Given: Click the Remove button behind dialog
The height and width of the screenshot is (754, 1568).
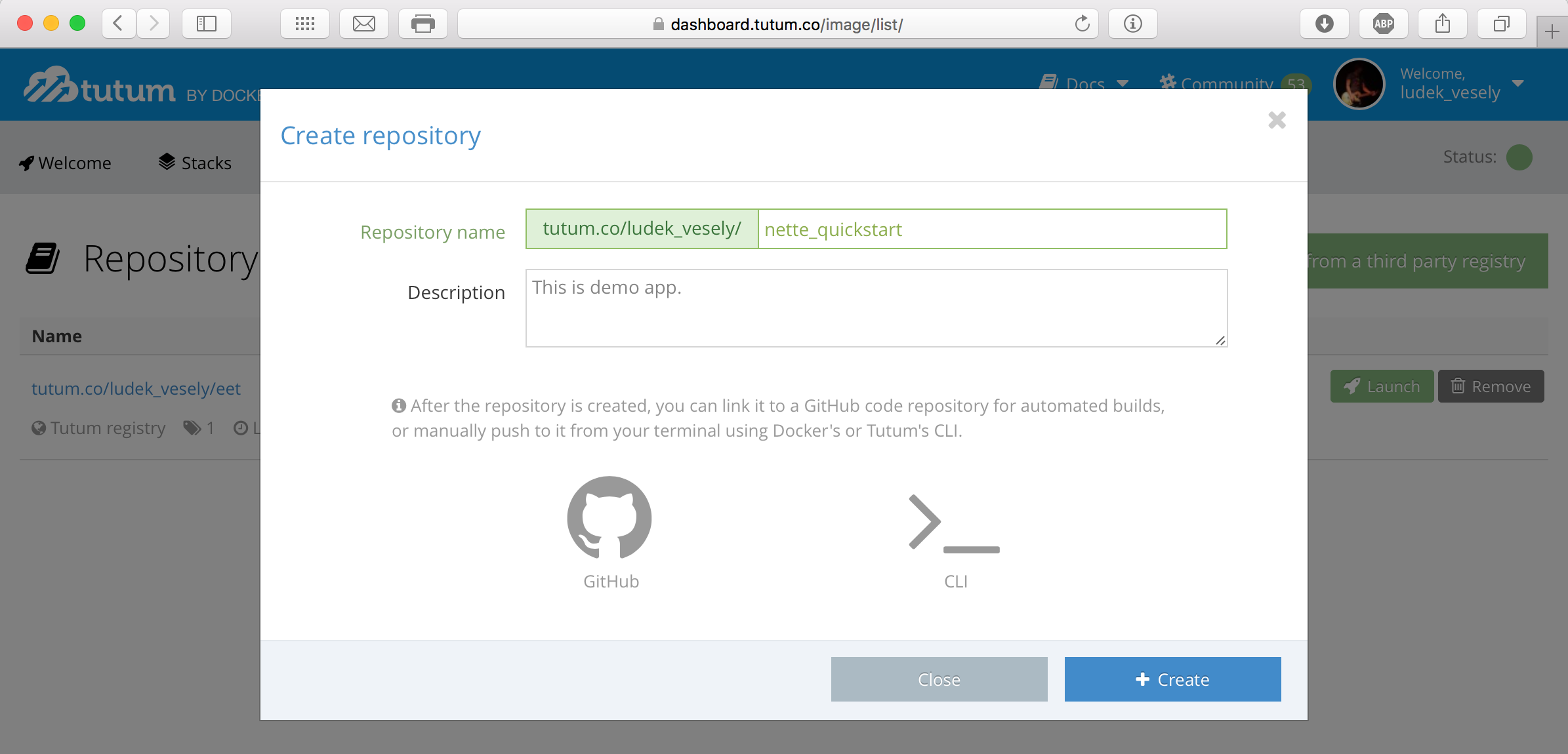Looking at the screenshot, I should point(1491,386).
